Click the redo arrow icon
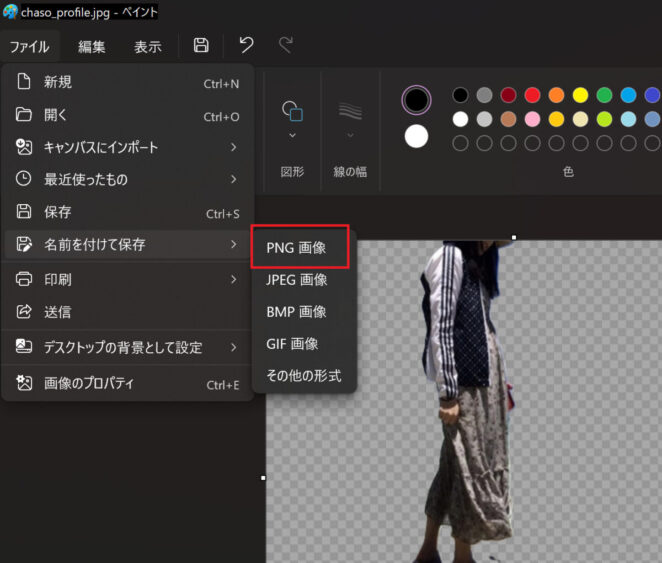Image resolution: width=662 pixels, height=563 pixels. point(286,45)
